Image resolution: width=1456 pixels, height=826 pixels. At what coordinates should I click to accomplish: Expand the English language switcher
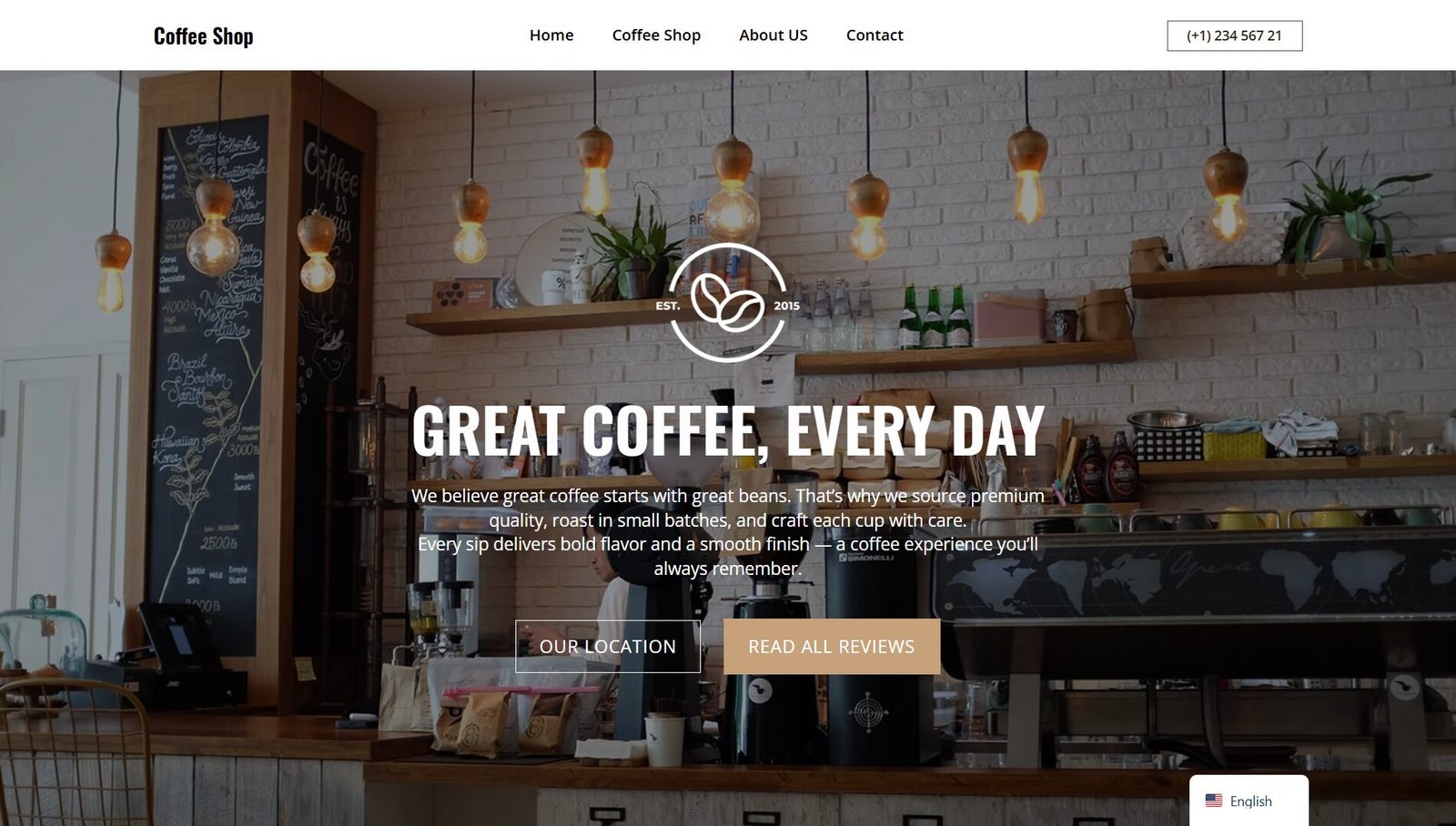[x=1249, y=801]
